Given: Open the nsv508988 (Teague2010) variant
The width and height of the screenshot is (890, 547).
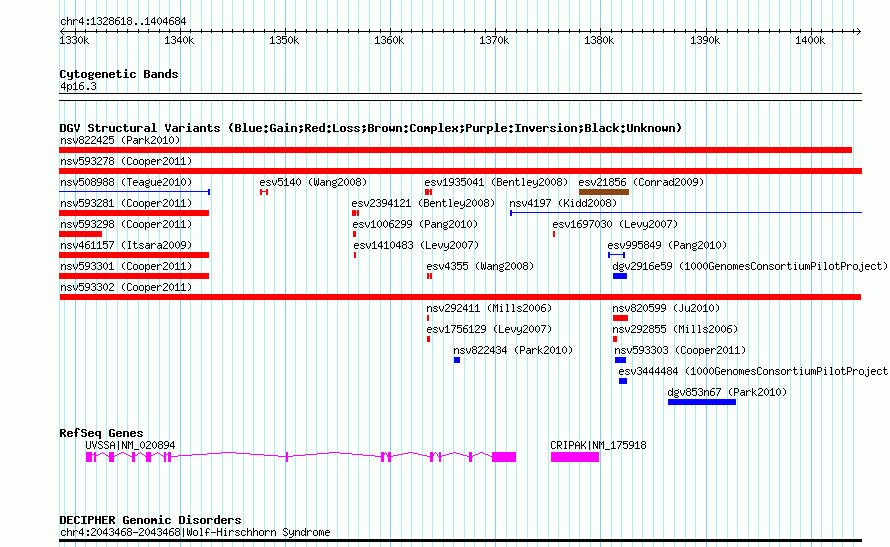Looking at the screenshot, I should point(126,182).
